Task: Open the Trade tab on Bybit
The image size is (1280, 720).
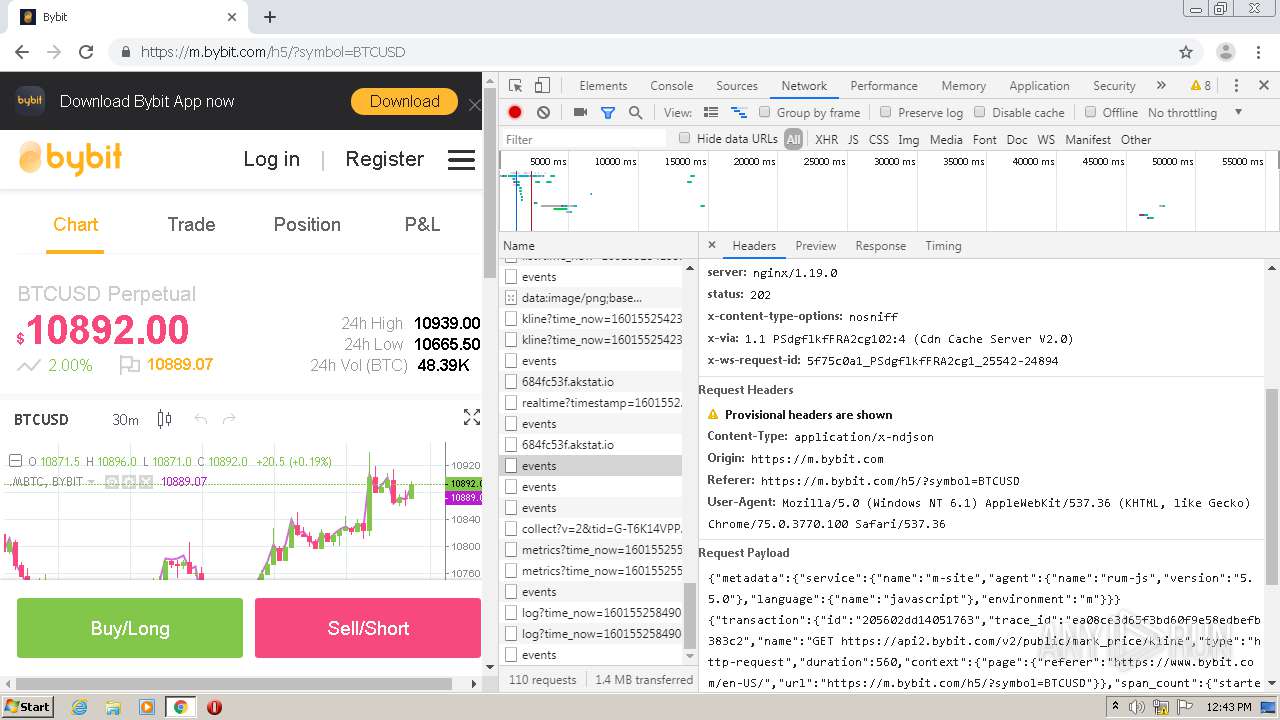Action: click(191, 225)
